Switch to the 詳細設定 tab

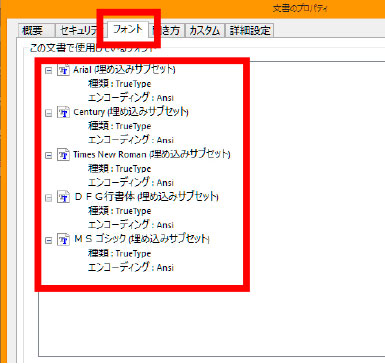pos(250,31)
